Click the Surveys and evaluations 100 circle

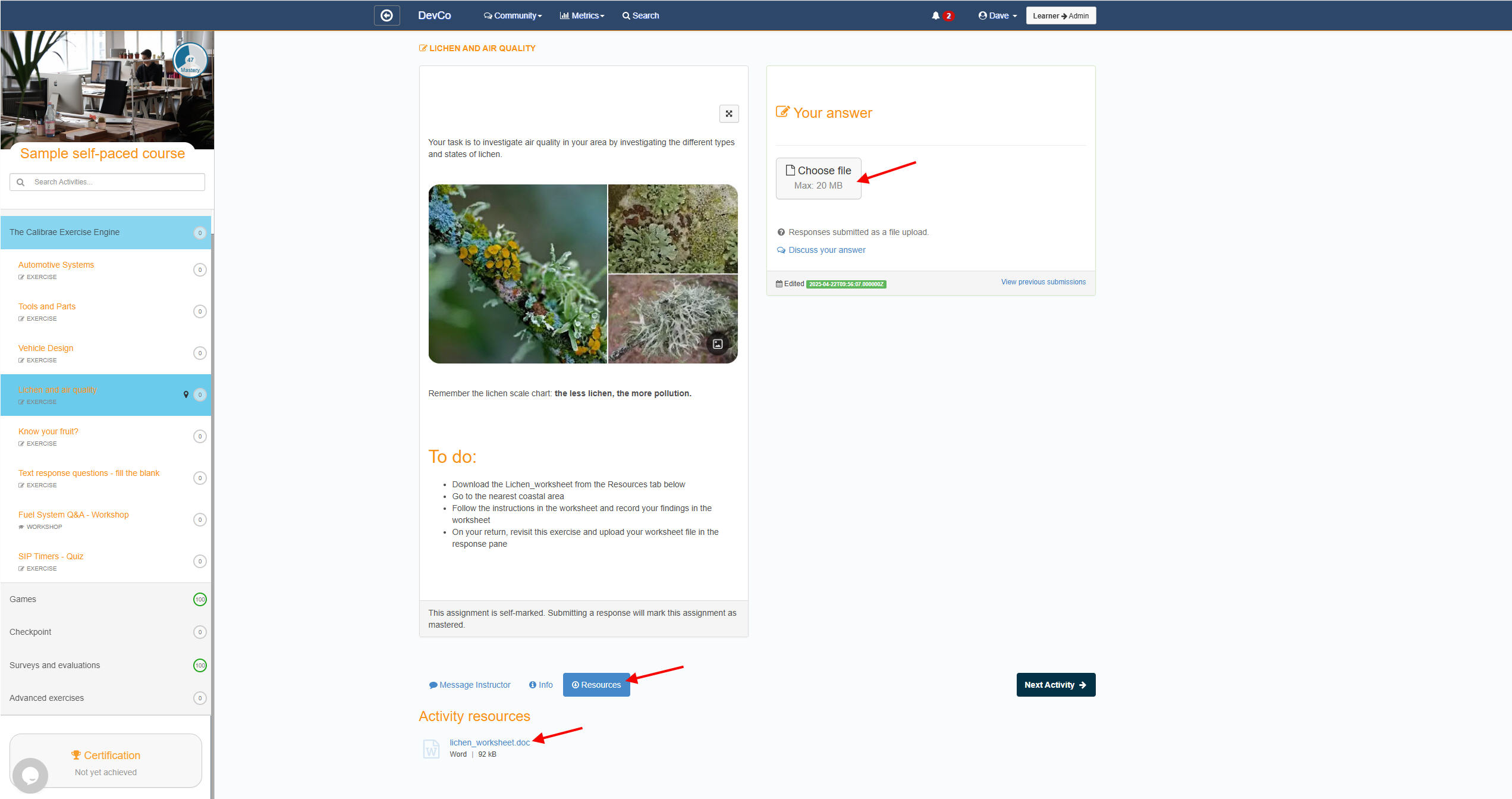pyautogui.click(x=200, y=665)
